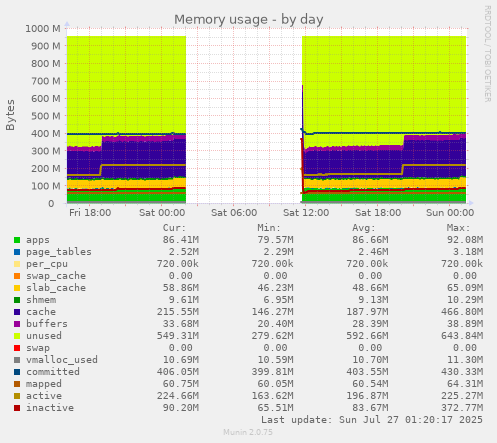Screen dimensions: 497x443
Task: Click the vmalloc_used min value 10.59M
Action: [x=275, y=360]
